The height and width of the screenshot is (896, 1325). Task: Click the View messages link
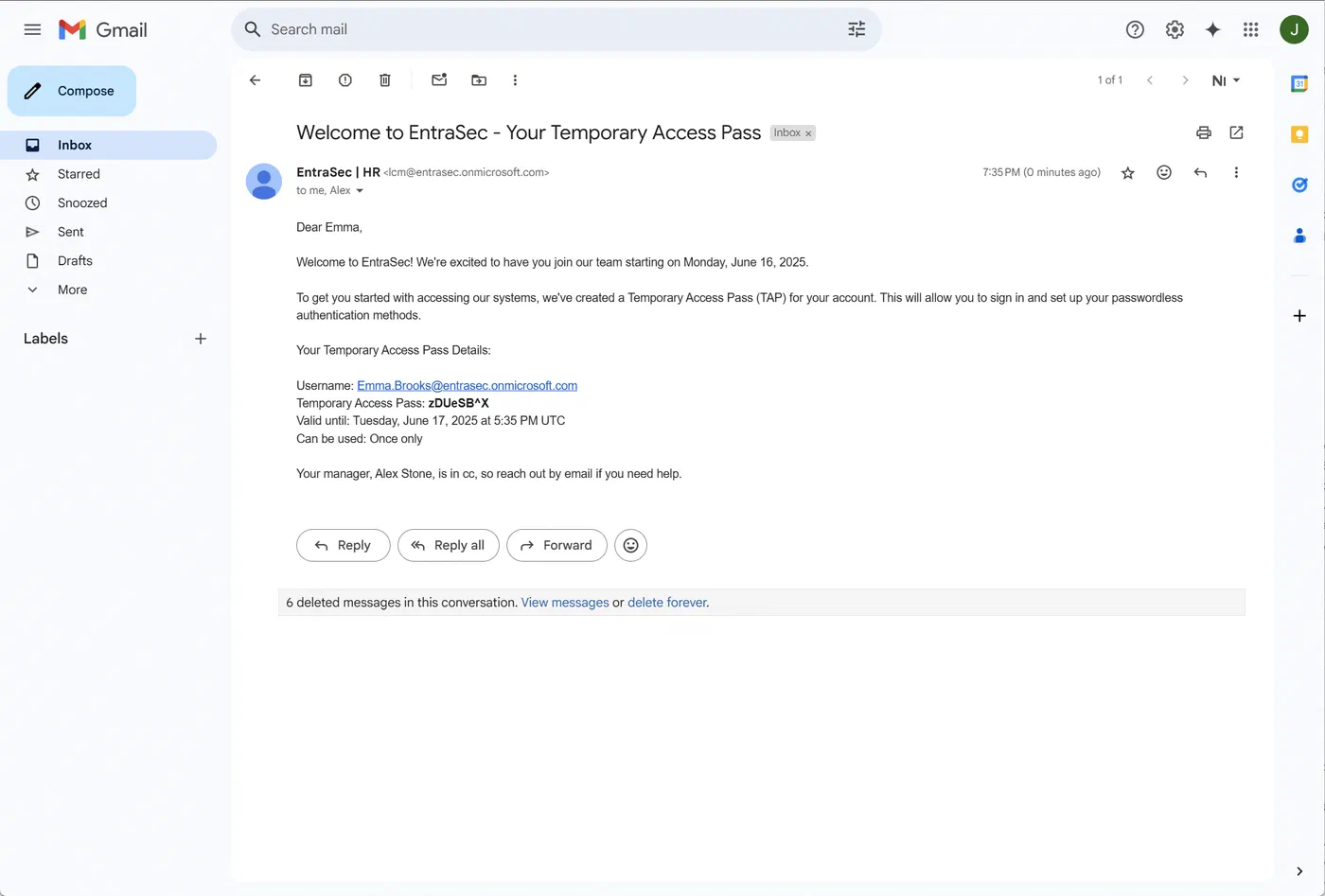click(x=565, y=602)
